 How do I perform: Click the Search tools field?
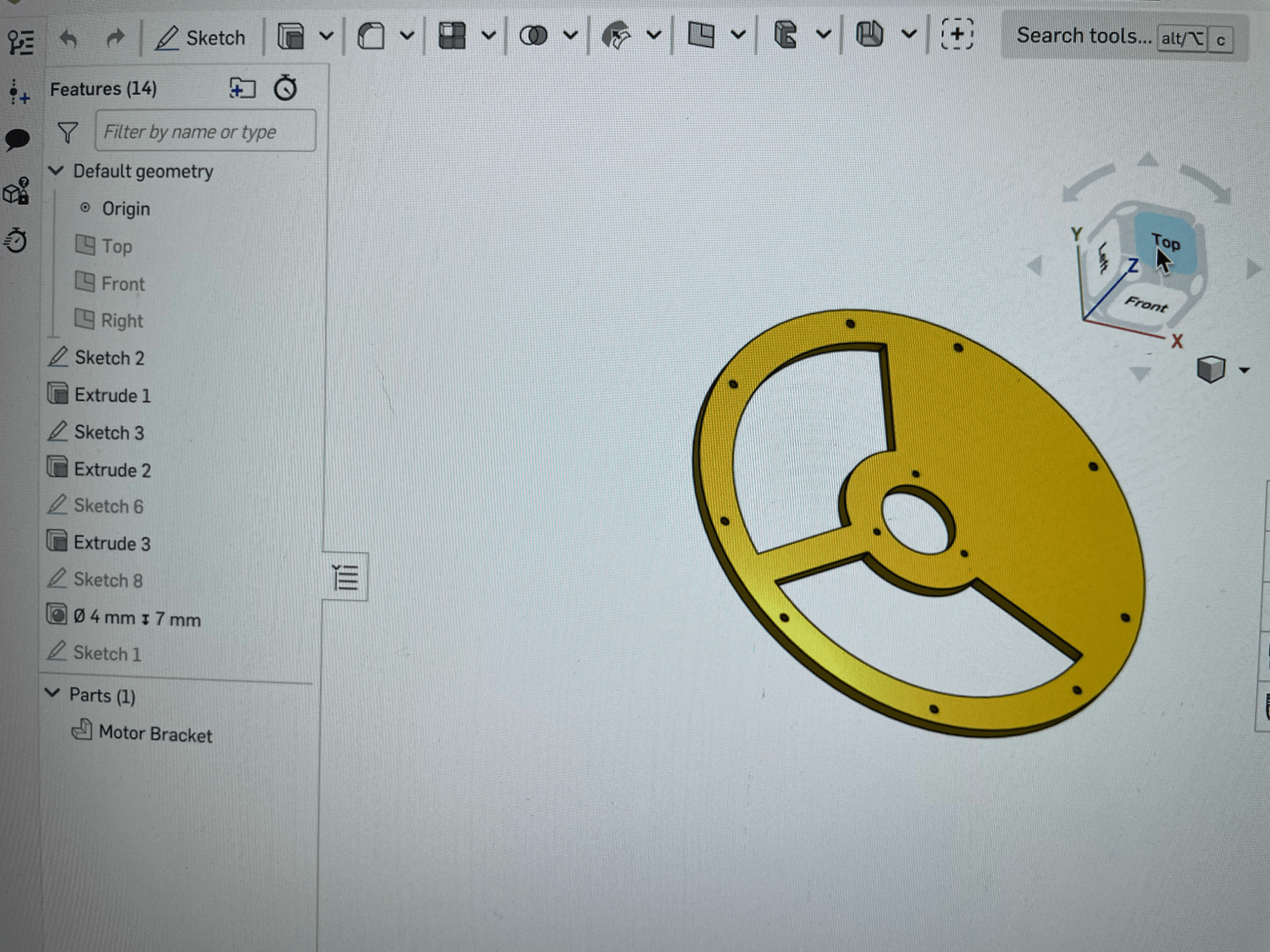1124,37
